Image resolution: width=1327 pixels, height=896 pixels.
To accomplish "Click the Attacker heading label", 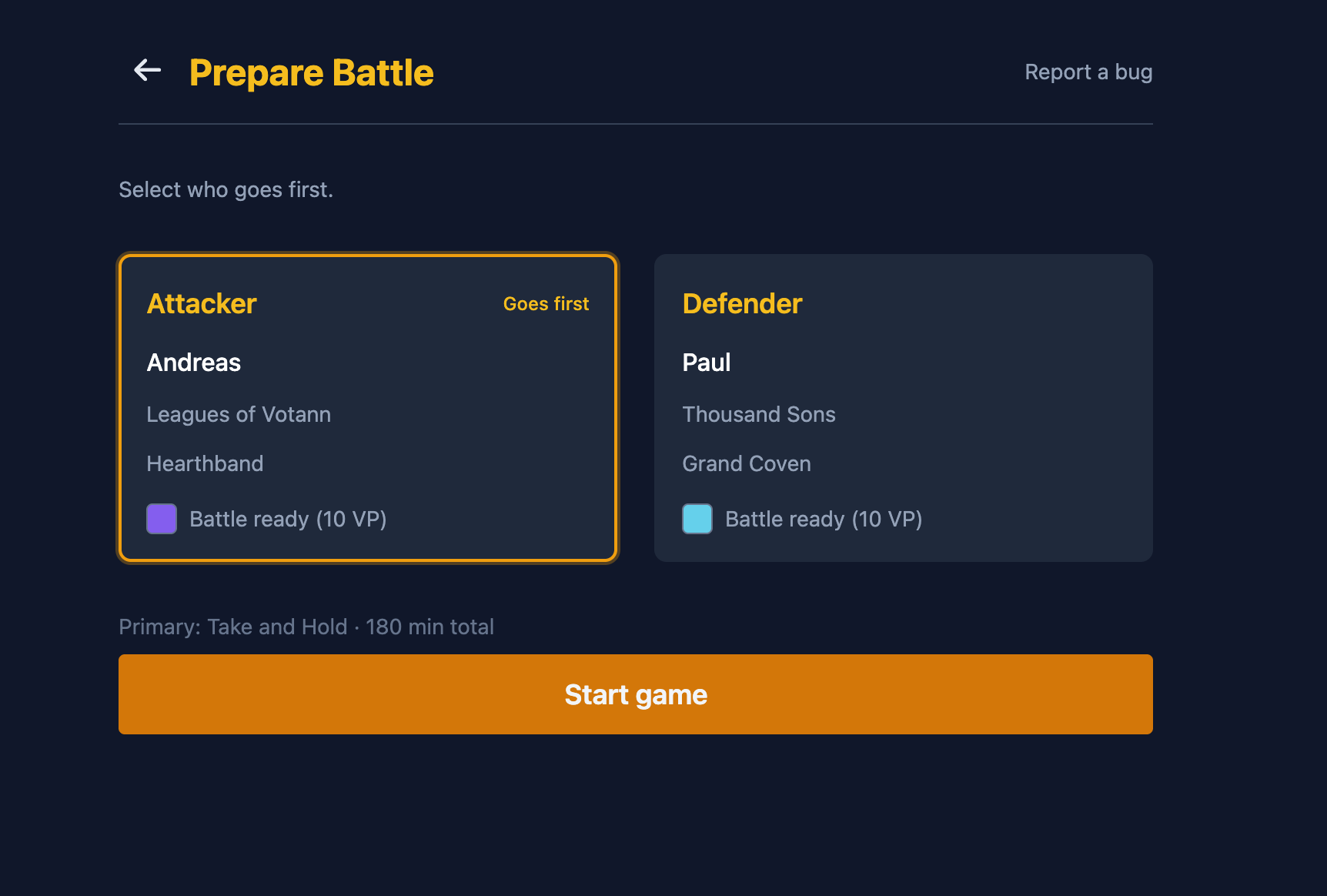I will coord(201,303).
